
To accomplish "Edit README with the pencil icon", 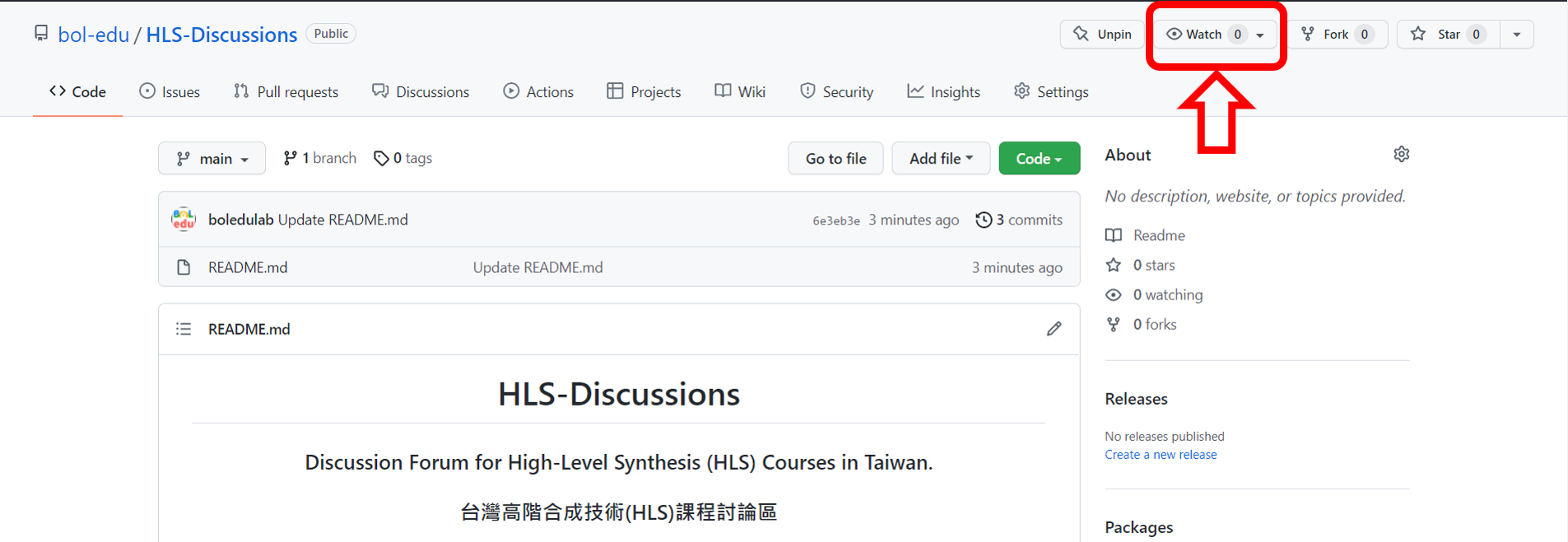I will click(x=1054, y=329).
